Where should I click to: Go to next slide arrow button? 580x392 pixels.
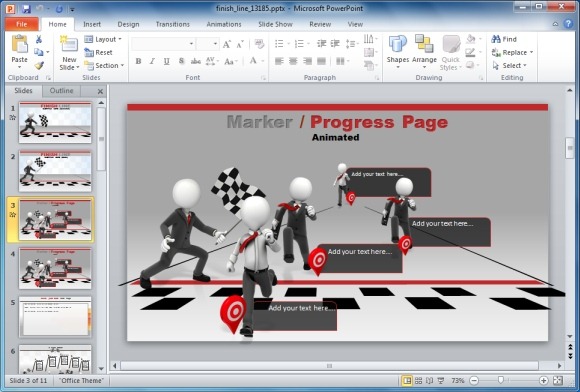(x=570, y=356)
